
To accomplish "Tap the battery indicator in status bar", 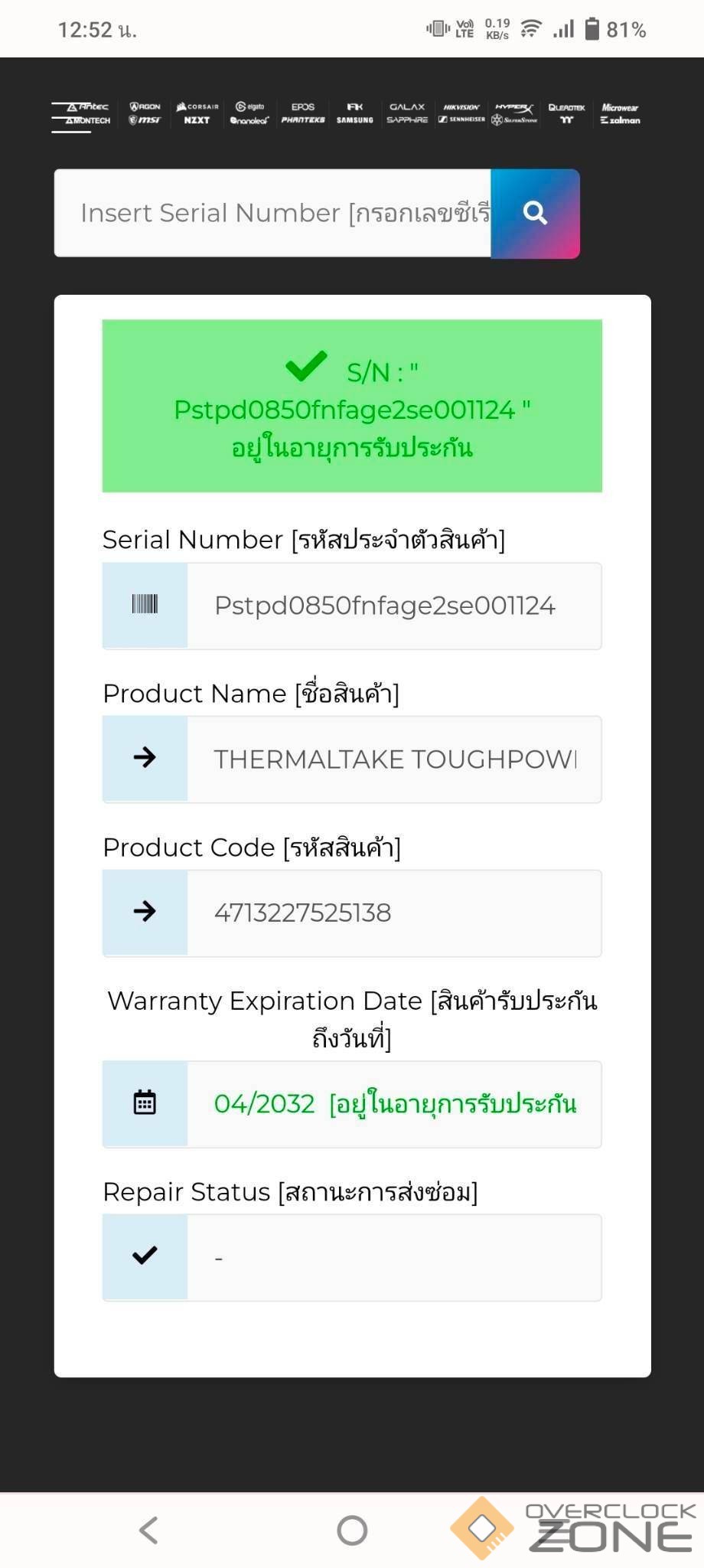I will click(x=592, y=29).
